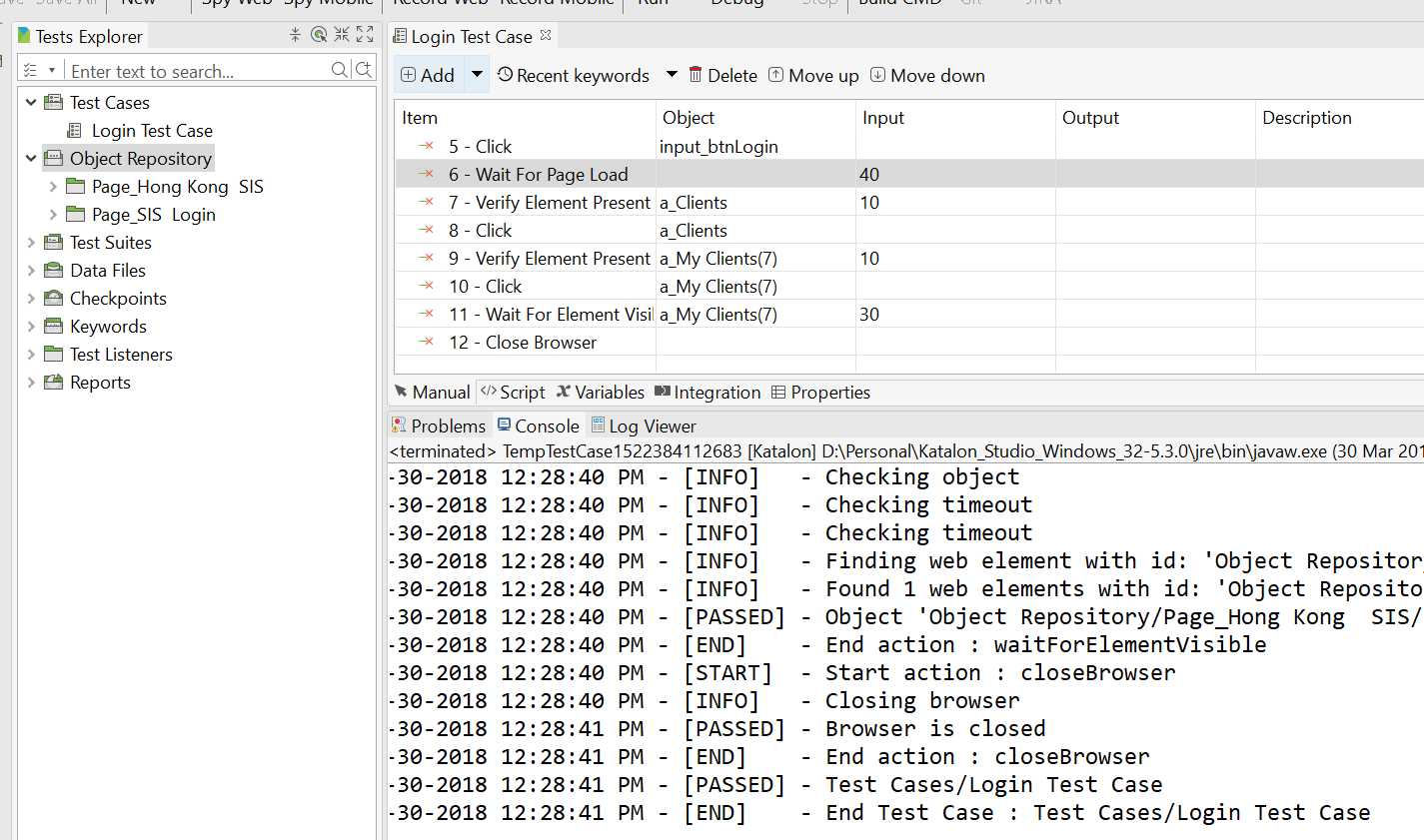This screenshot has height=840, width=1424.
Task: Select step 7 - Verify Element Present
Action: pos(909,202)
